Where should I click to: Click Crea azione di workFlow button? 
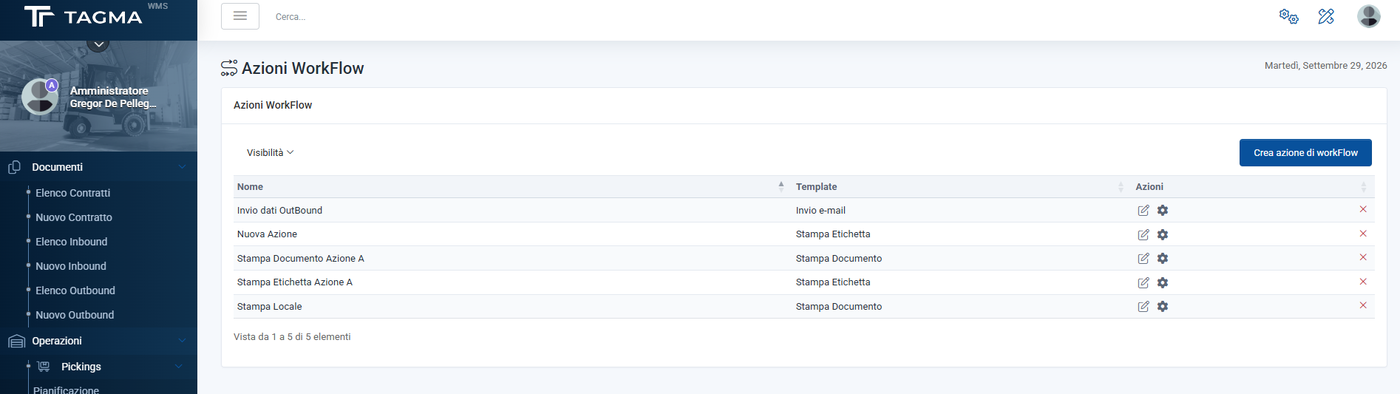1305,153
